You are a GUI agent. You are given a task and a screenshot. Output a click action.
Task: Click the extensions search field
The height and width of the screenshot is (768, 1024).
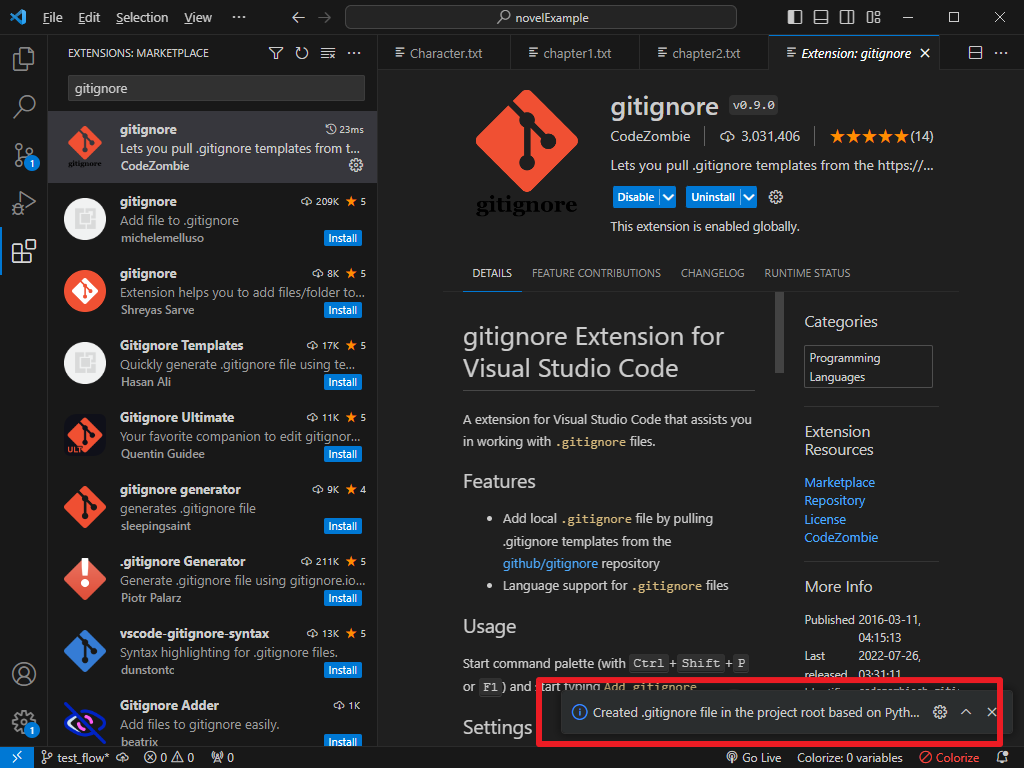pos(216,88)
